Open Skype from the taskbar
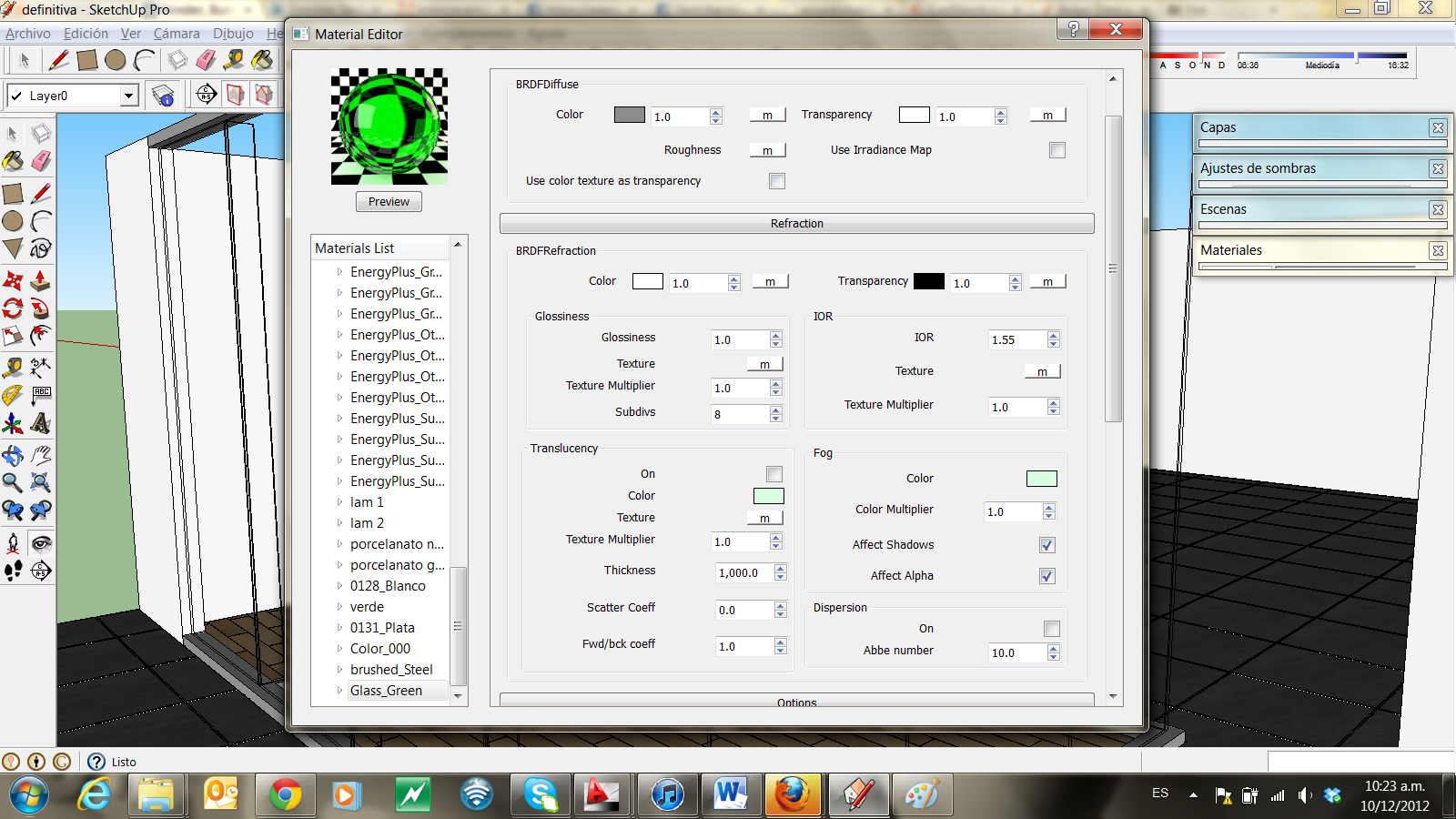This screenshot has width=1456, height=819. [540, 795]
